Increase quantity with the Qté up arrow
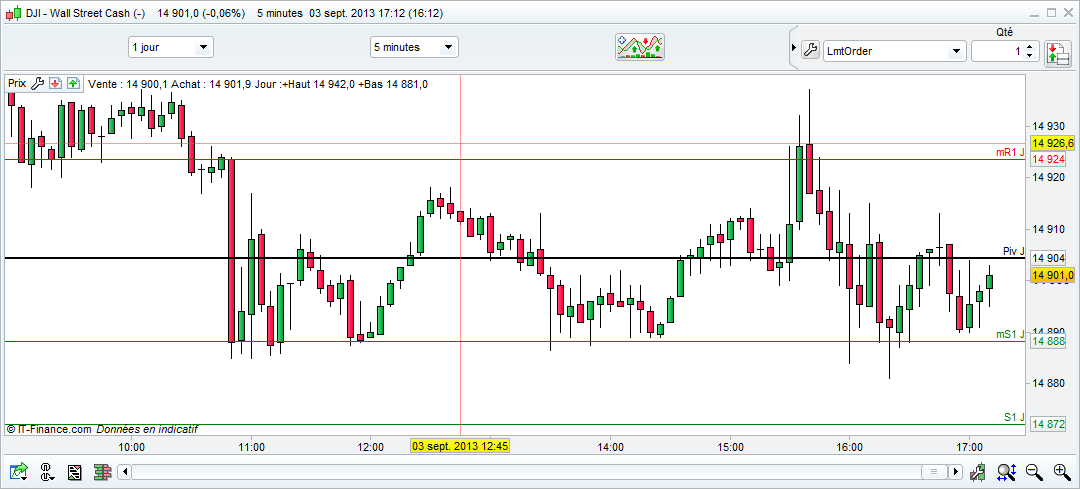The width and height of the screenshot is (1080, 489). 1029,46
